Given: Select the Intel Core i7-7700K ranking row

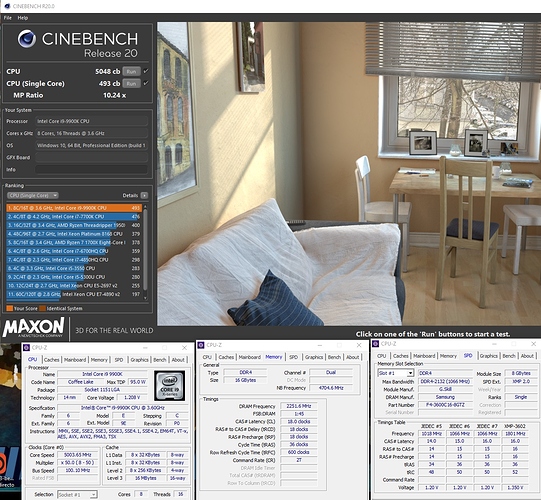Looking at the screenshot, I should pyautogui.click(x=74, y=217).
